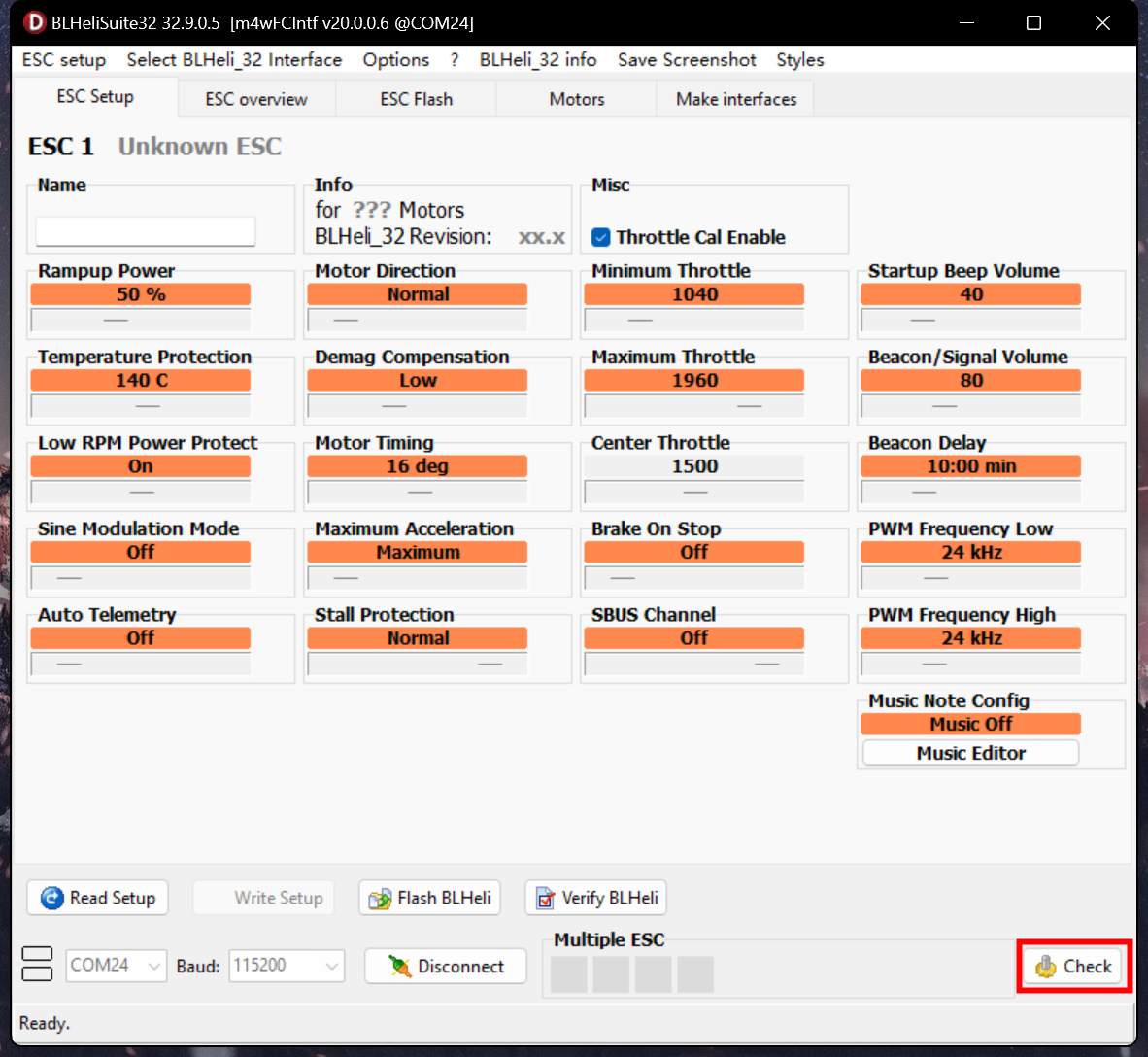This screenshot has height=1057, width=1148.
Task: Switch to the ESC overview tab
Action: (x=256, y=99)
